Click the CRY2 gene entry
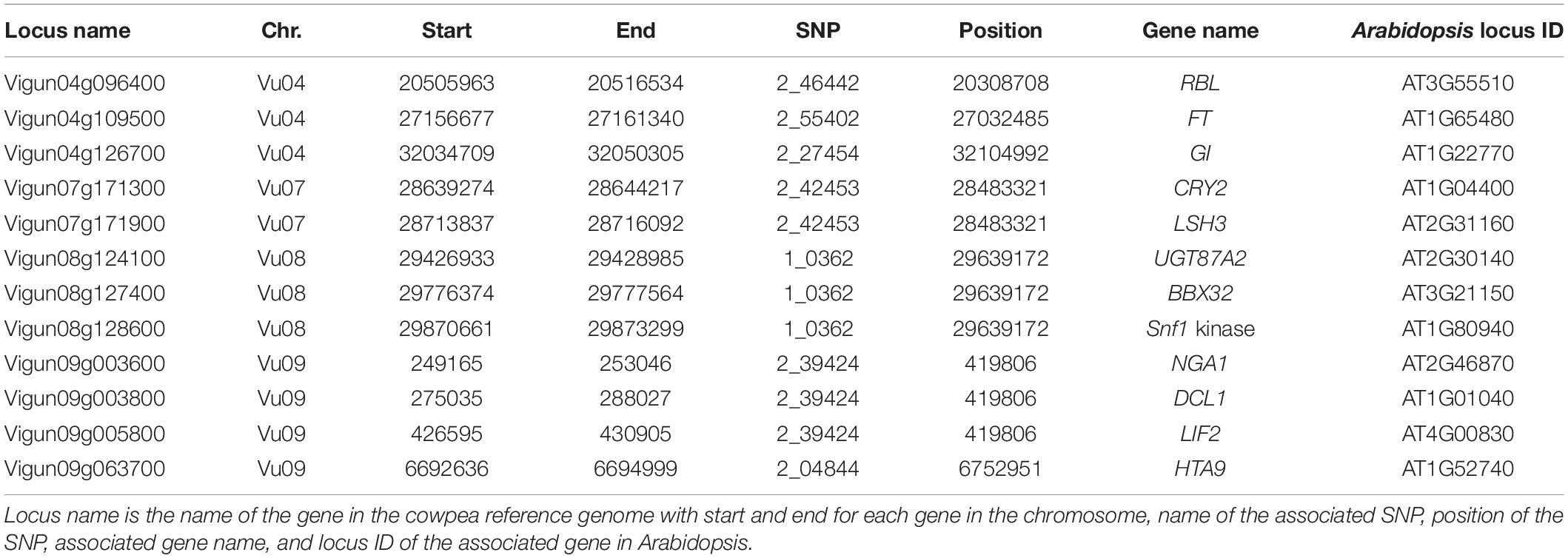The height and width of the screenshot is (558, 1568). pos(1200,188)
